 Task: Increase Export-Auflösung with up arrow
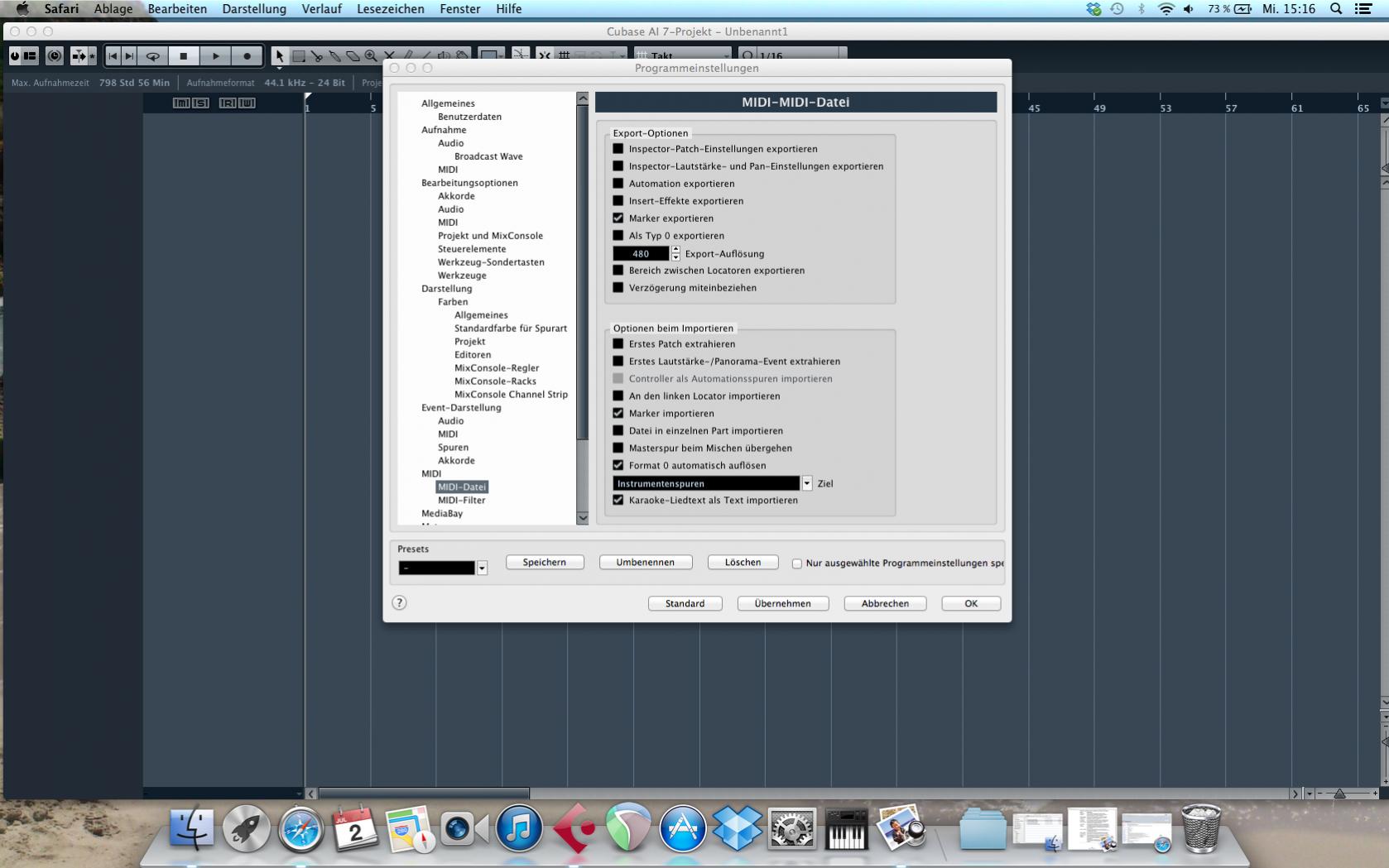(x=675, y=250)
